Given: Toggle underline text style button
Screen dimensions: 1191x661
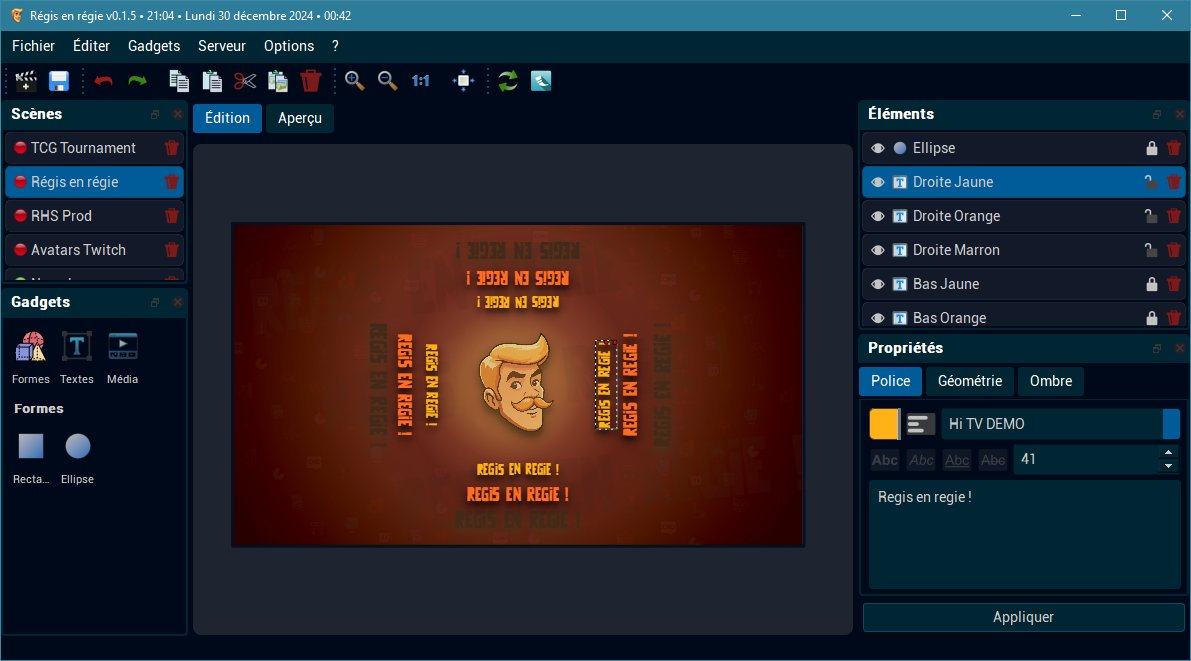Looking at the screenshot, I should pyautogui.click(x=957, y=460).
